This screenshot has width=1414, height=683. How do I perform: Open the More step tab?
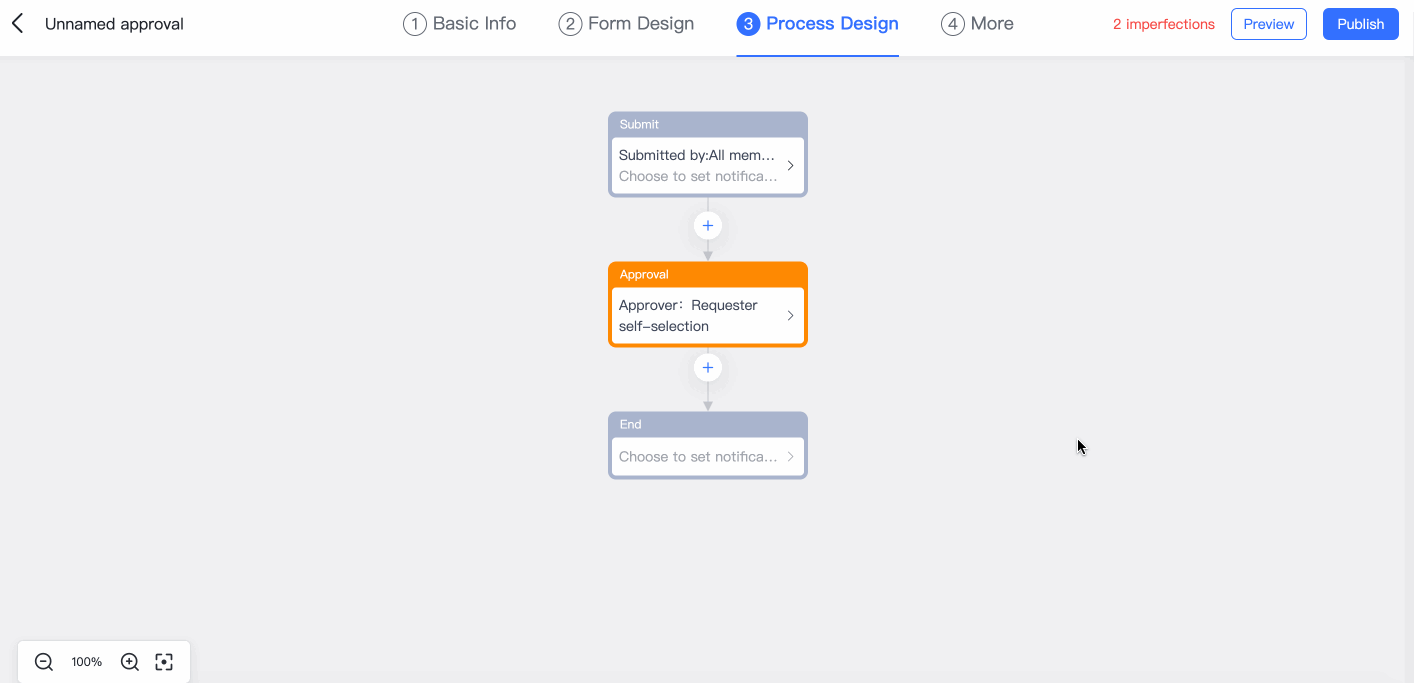tap(977, 24)
